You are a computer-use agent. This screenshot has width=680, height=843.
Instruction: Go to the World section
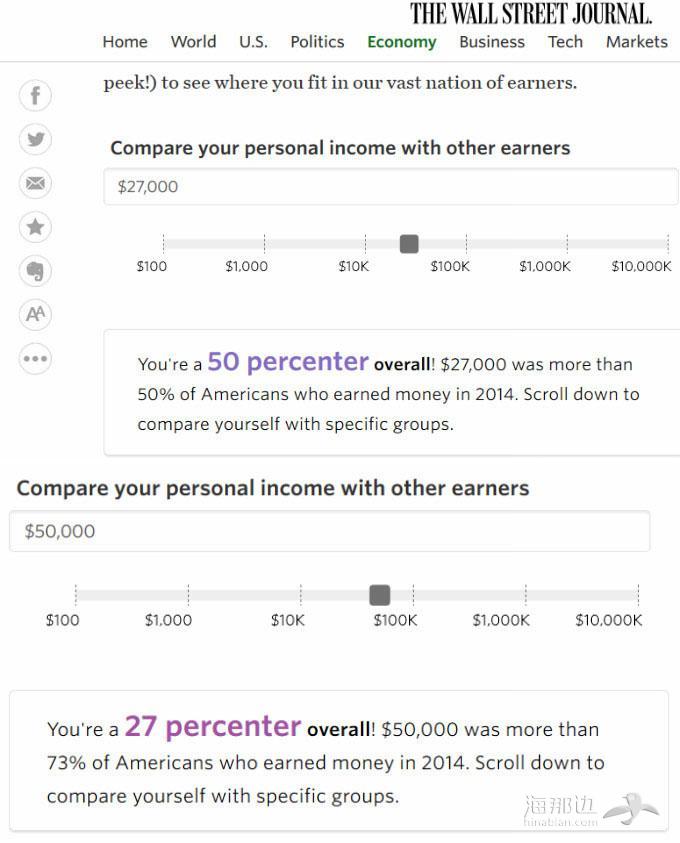[194, 42]
